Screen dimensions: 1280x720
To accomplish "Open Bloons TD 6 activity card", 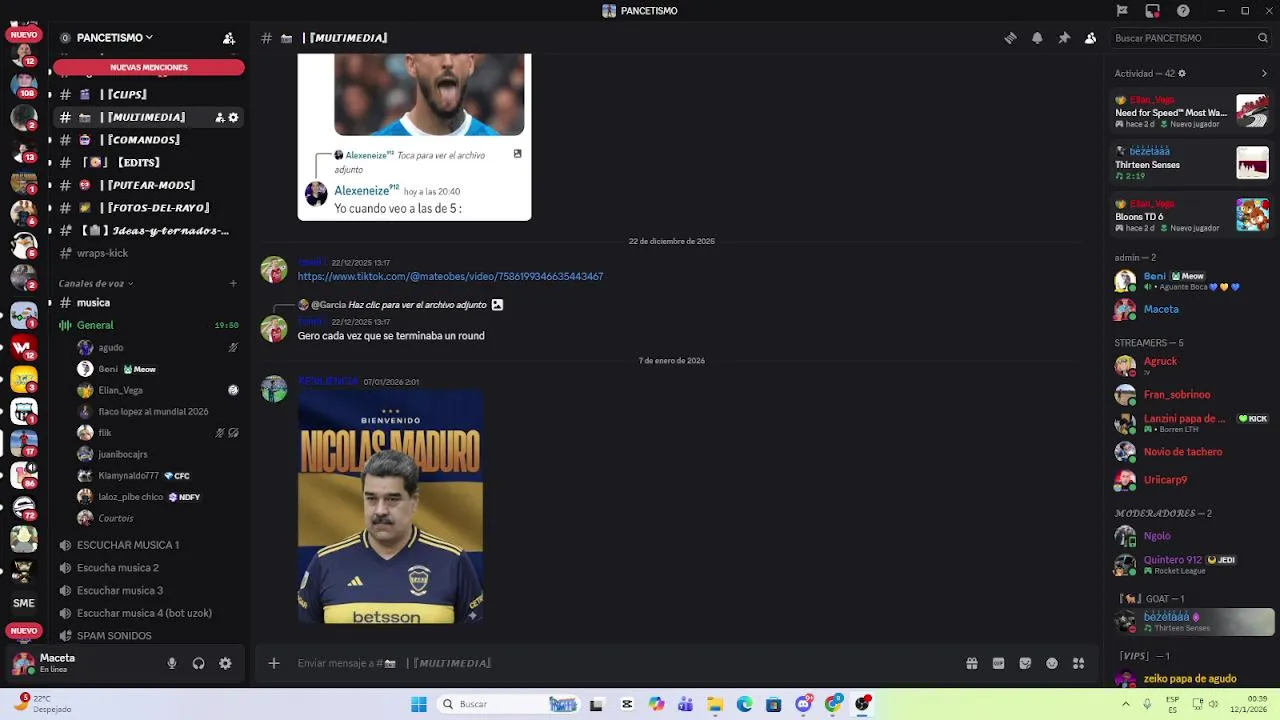I will (1192, 216).
